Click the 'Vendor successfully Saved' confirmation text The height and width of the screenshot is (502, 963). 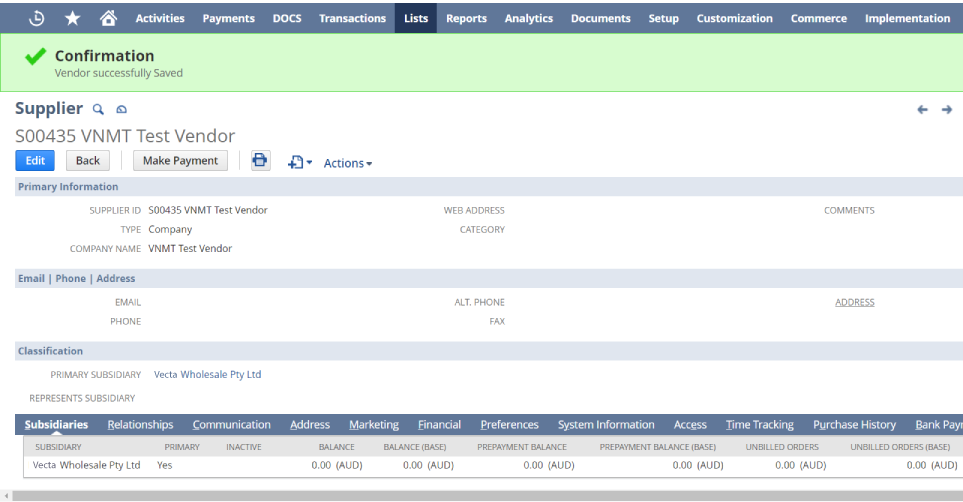pos(119,73)
